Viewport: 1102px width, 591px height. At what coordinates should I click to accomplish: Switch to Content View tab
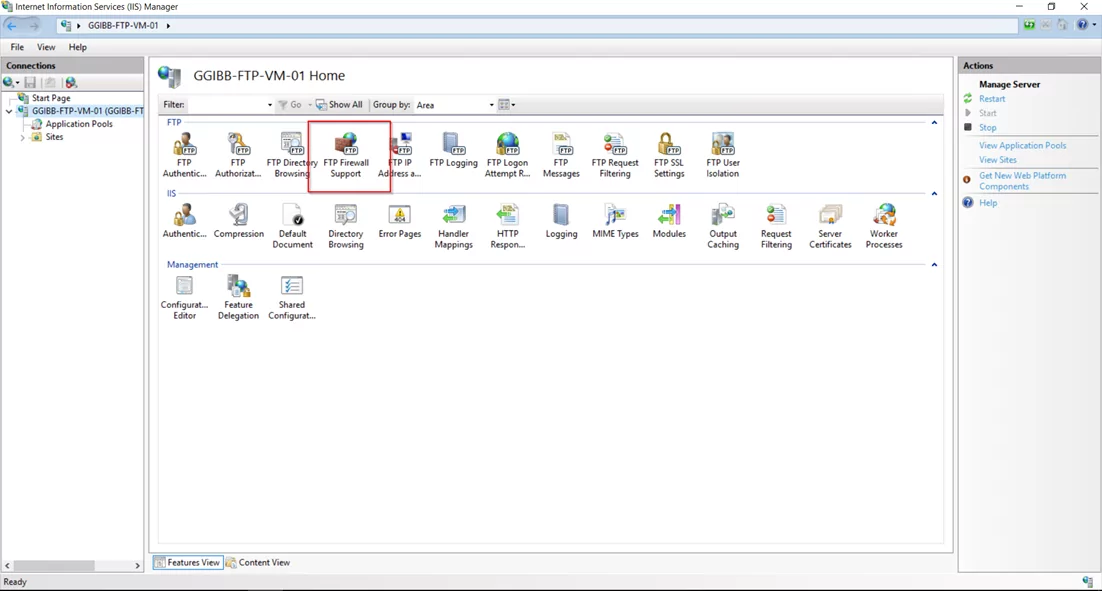pyautogui.click(x=258, y=562)
